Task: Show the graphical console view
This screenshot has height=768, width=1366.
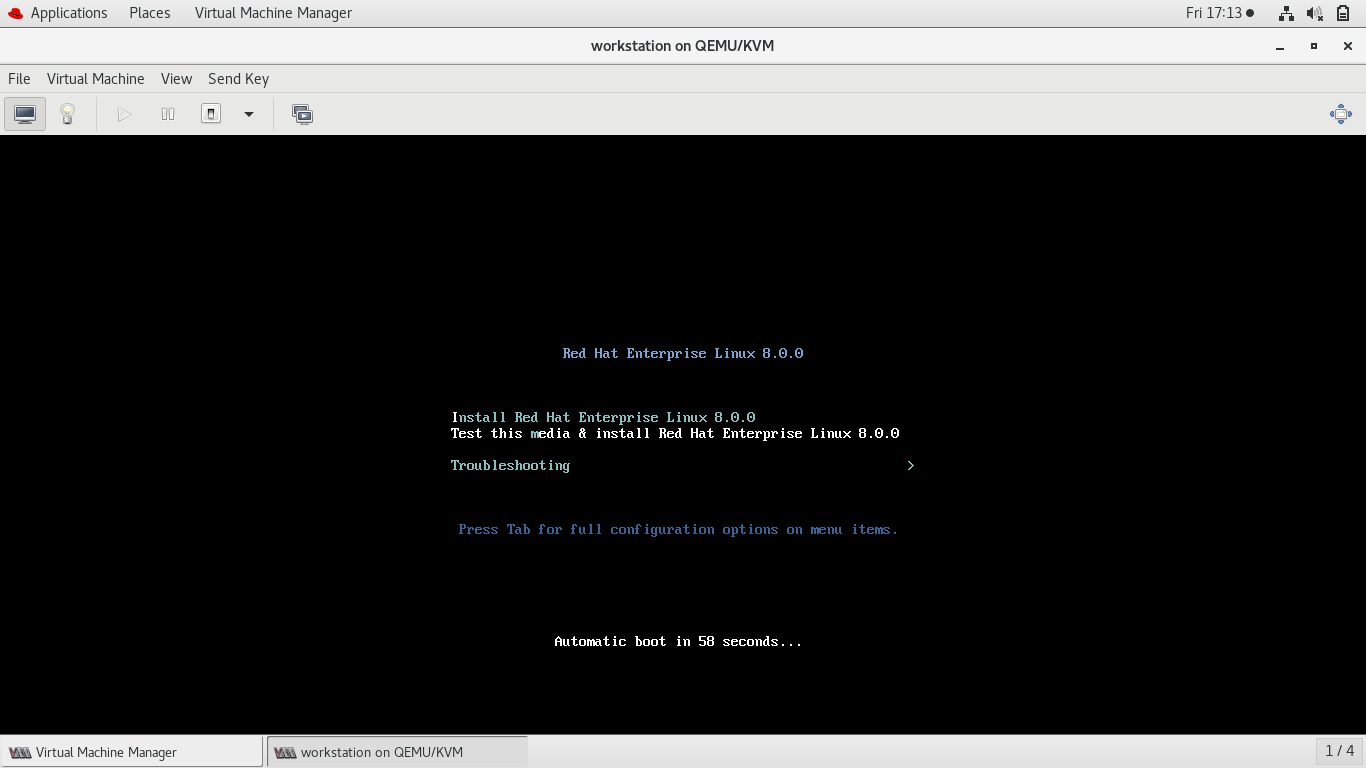Action: click(25, 114)
